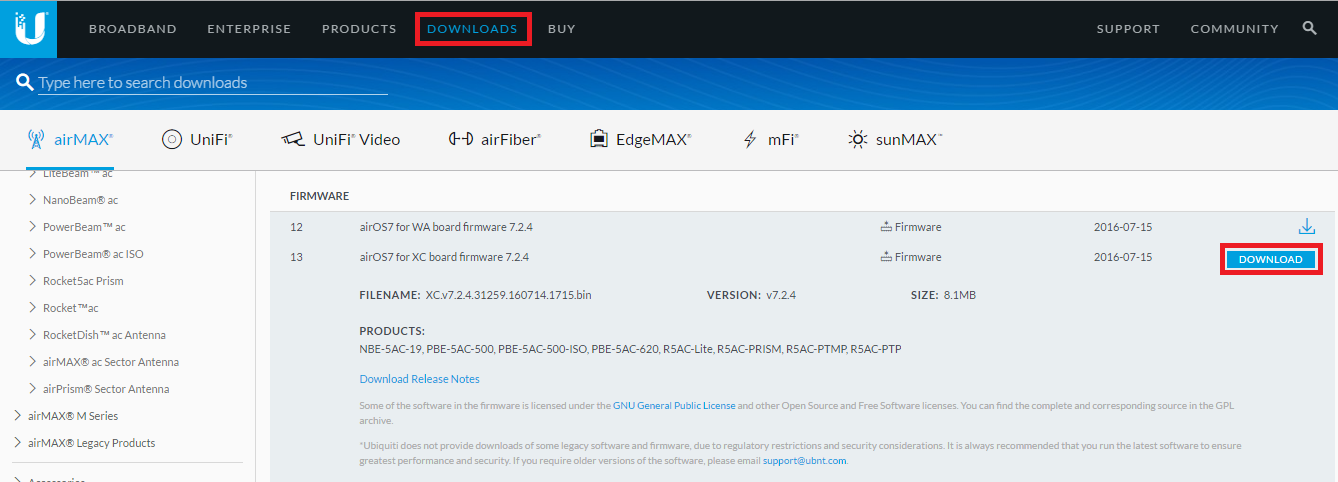
Task: Select the airOS7 for WA board firmware row
Action: tap(802, 227)
